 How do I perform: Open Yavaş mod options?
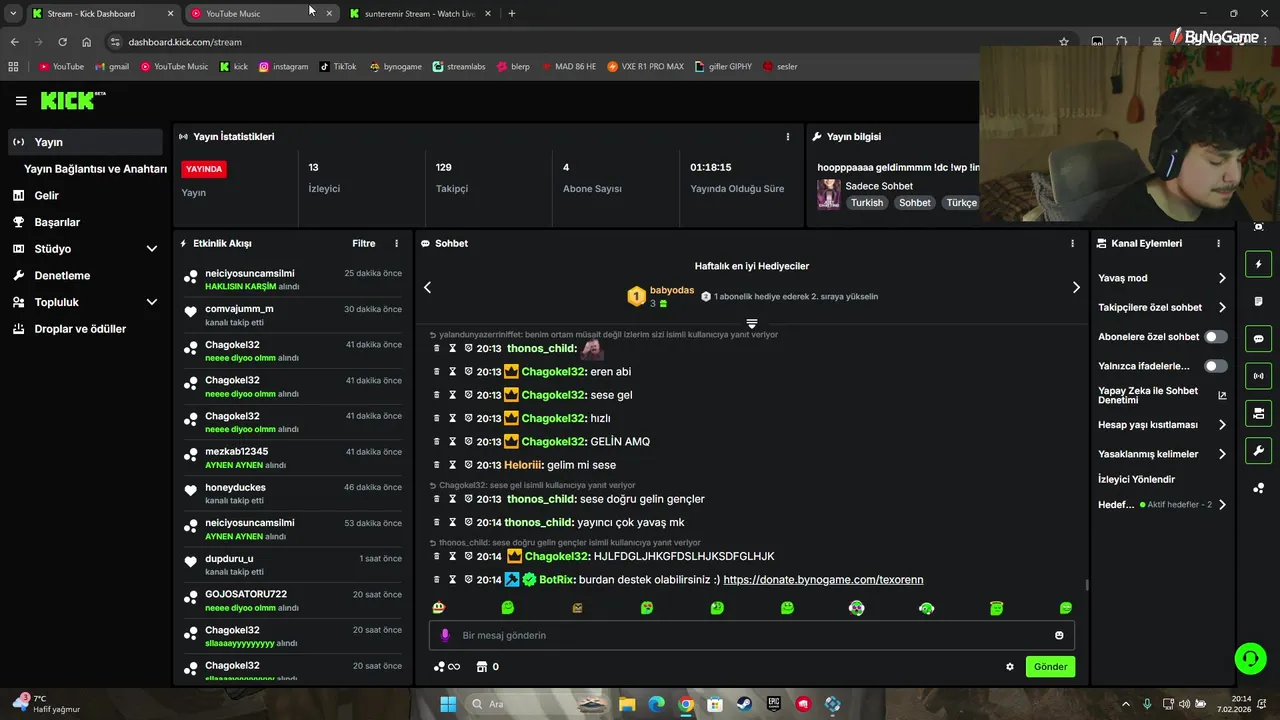coord(1162,278)
